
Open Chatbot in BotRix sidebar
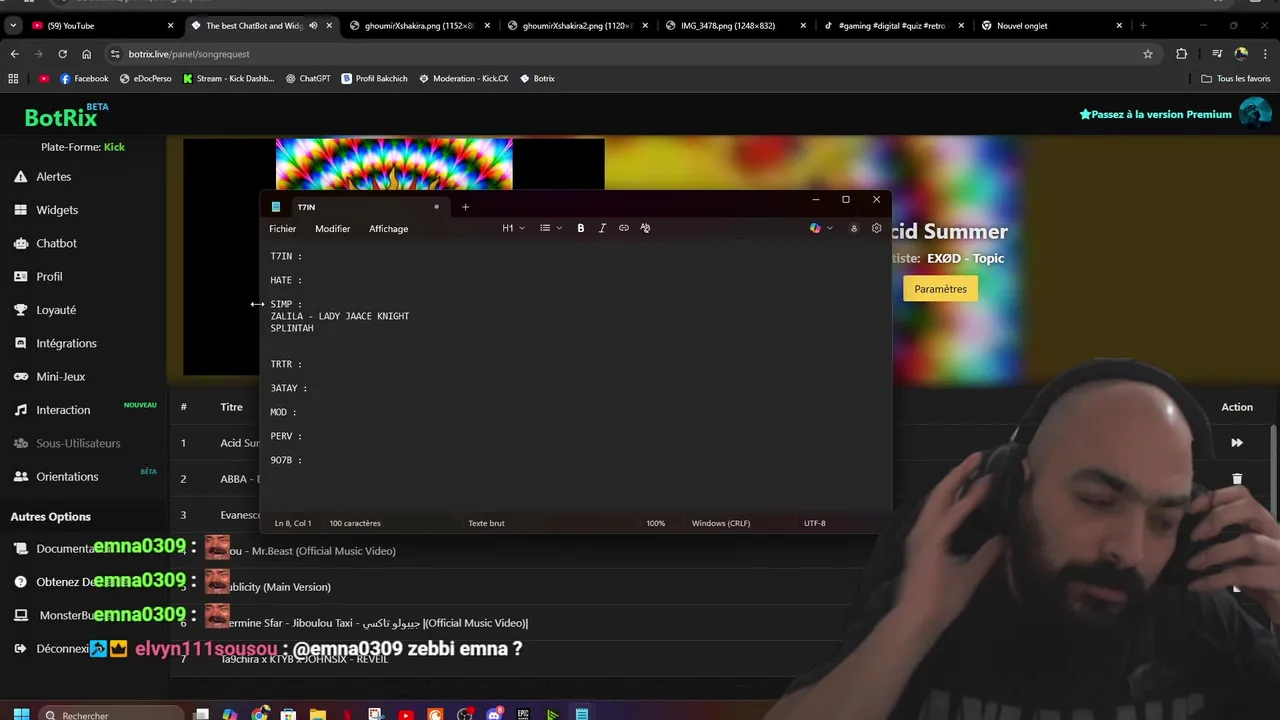[56, 243]
